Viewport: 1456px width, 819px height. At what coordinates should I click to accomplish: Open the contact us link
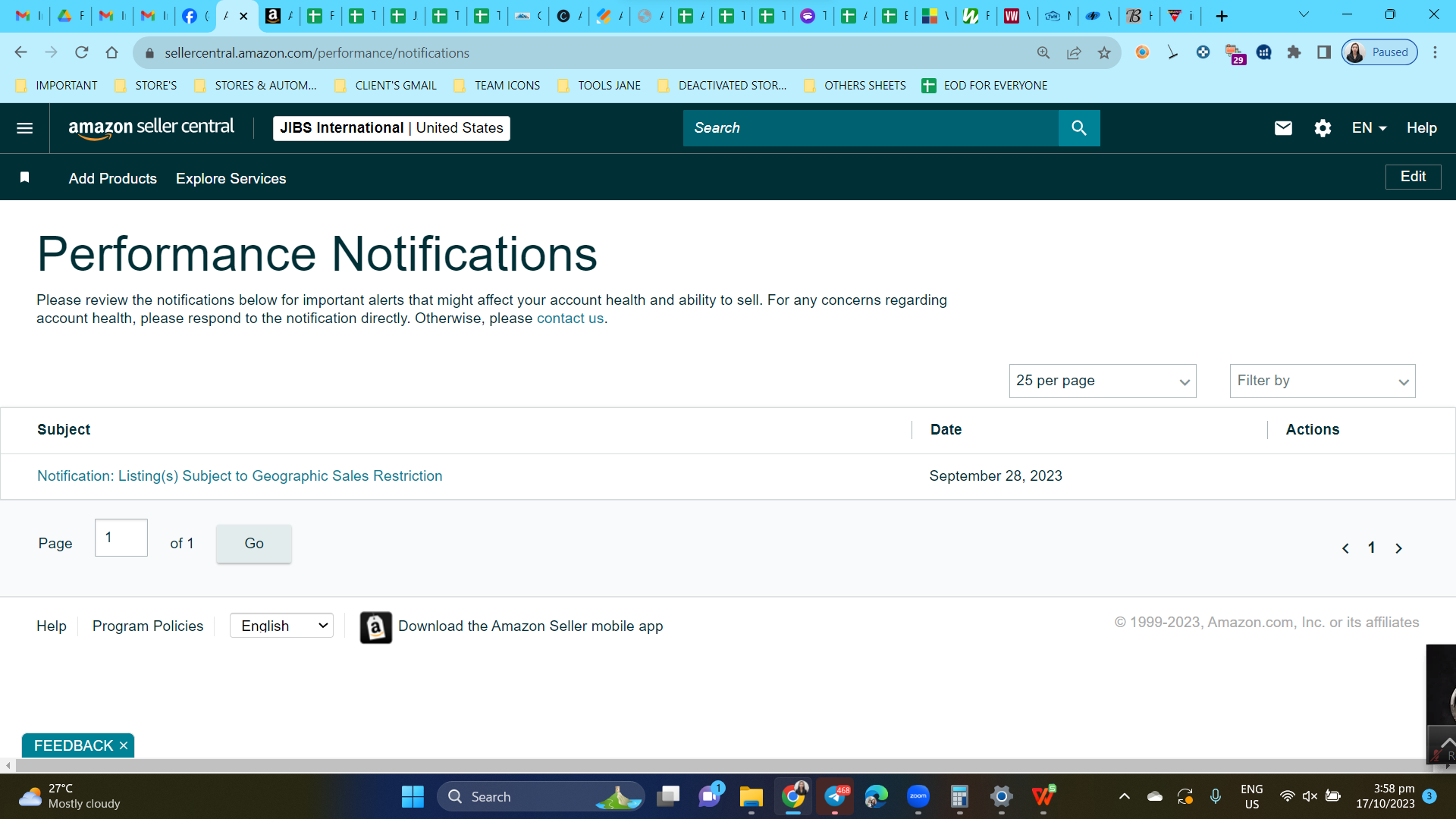pos(570,318)
